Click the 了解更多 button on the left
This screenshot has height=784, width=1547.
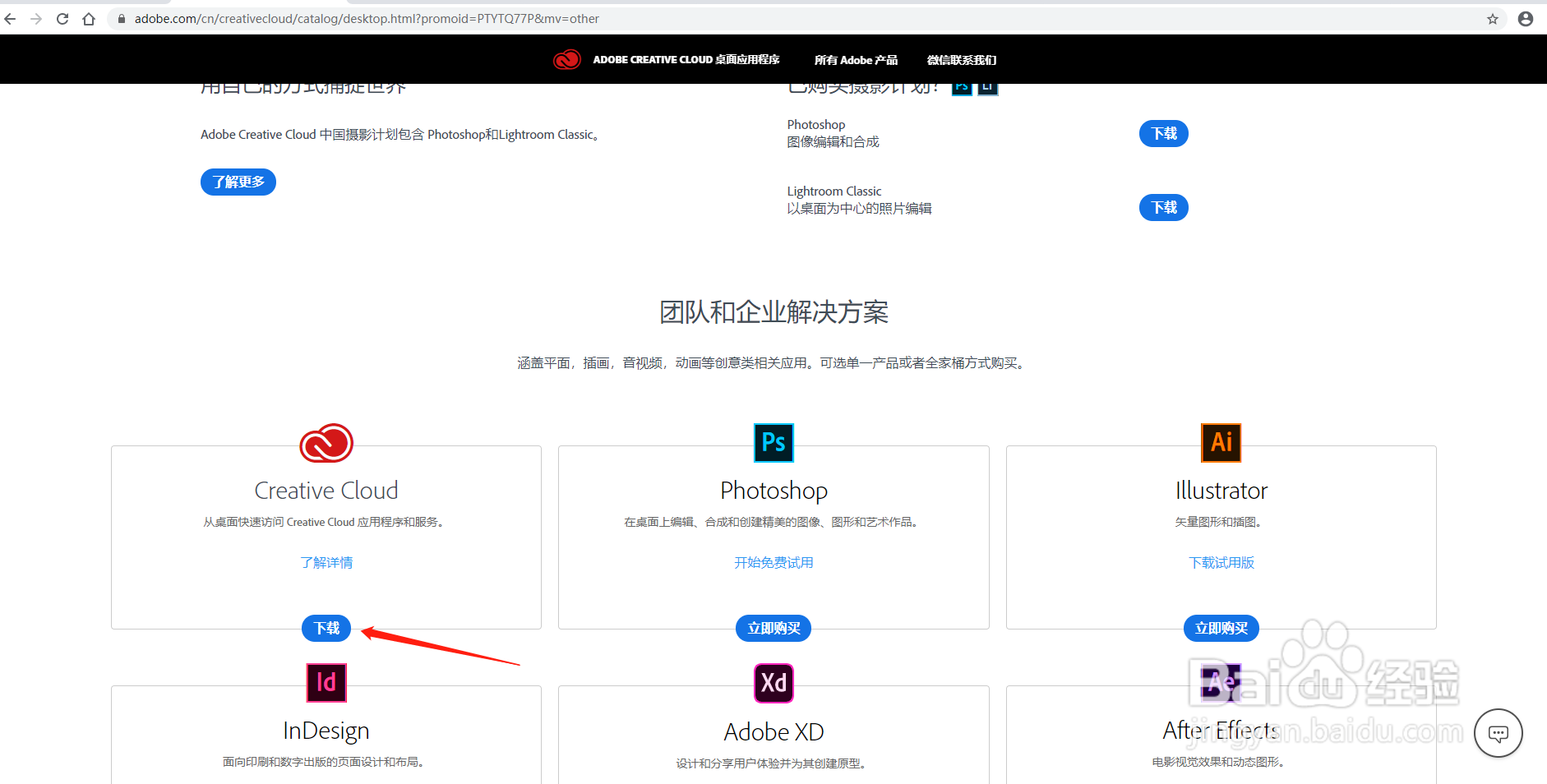click(x=238, y=182)
